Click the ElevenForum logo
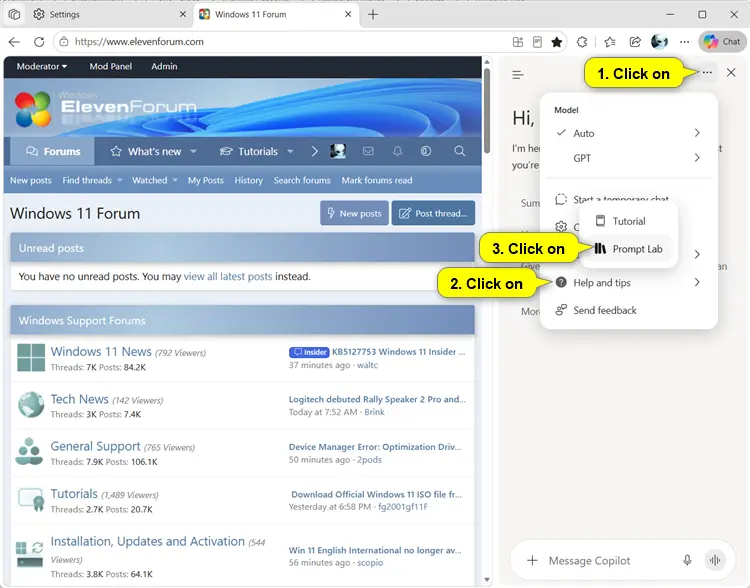The image size is (750, 588). [x=105, y=108]
